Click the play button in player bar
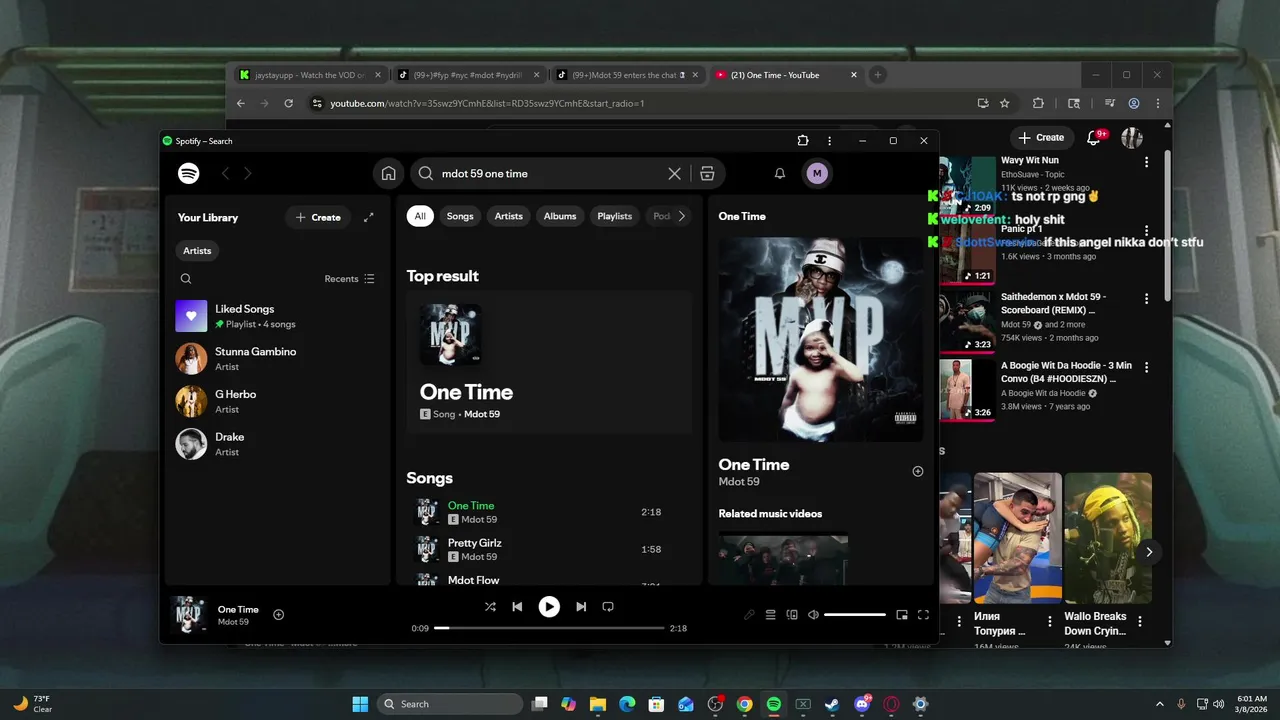 (x=549, y=607)
